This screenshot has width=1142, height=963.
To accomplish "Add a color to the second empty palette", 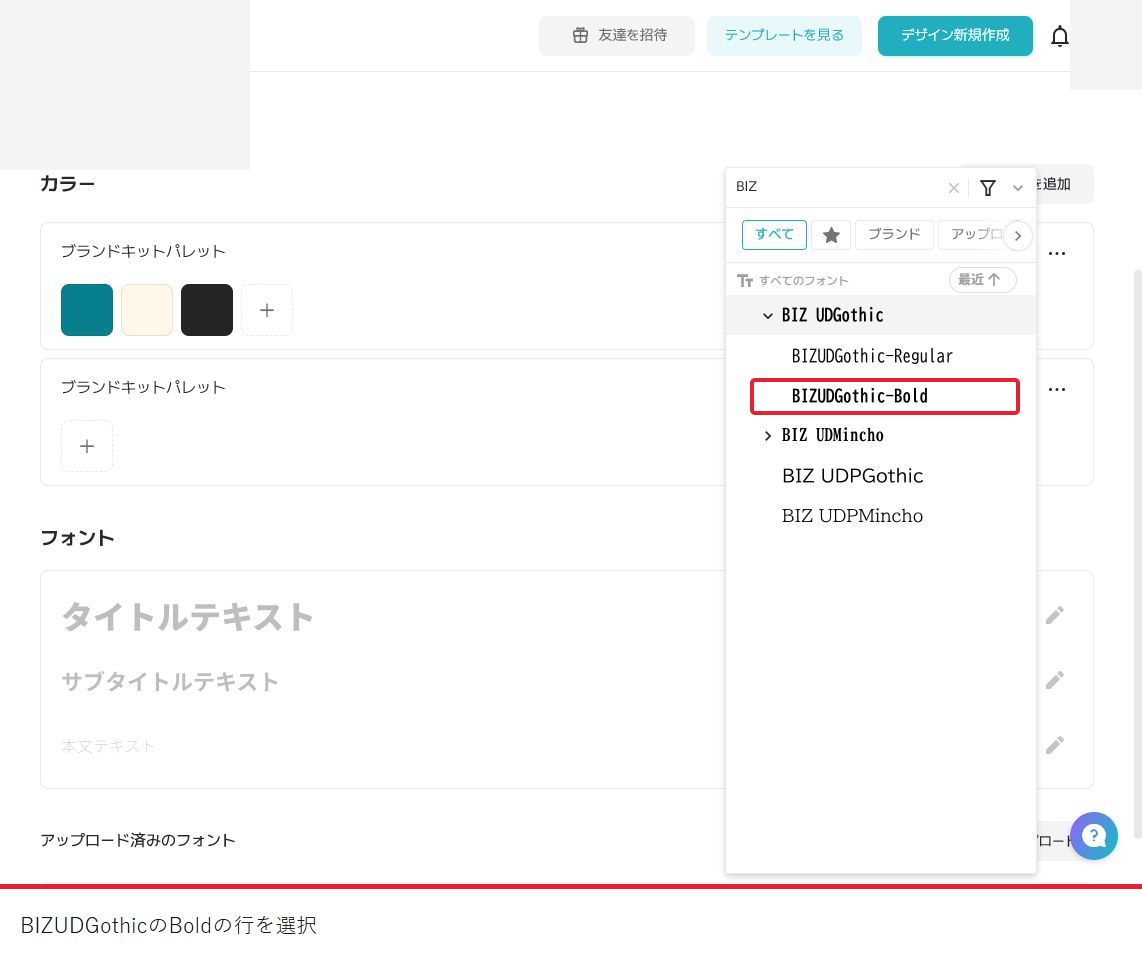I will coord(87,446).
